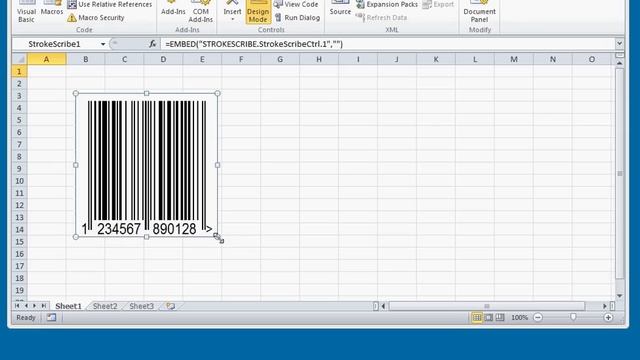
Task: Click the zoom in plus button
Action: click(x=608, y=317)
